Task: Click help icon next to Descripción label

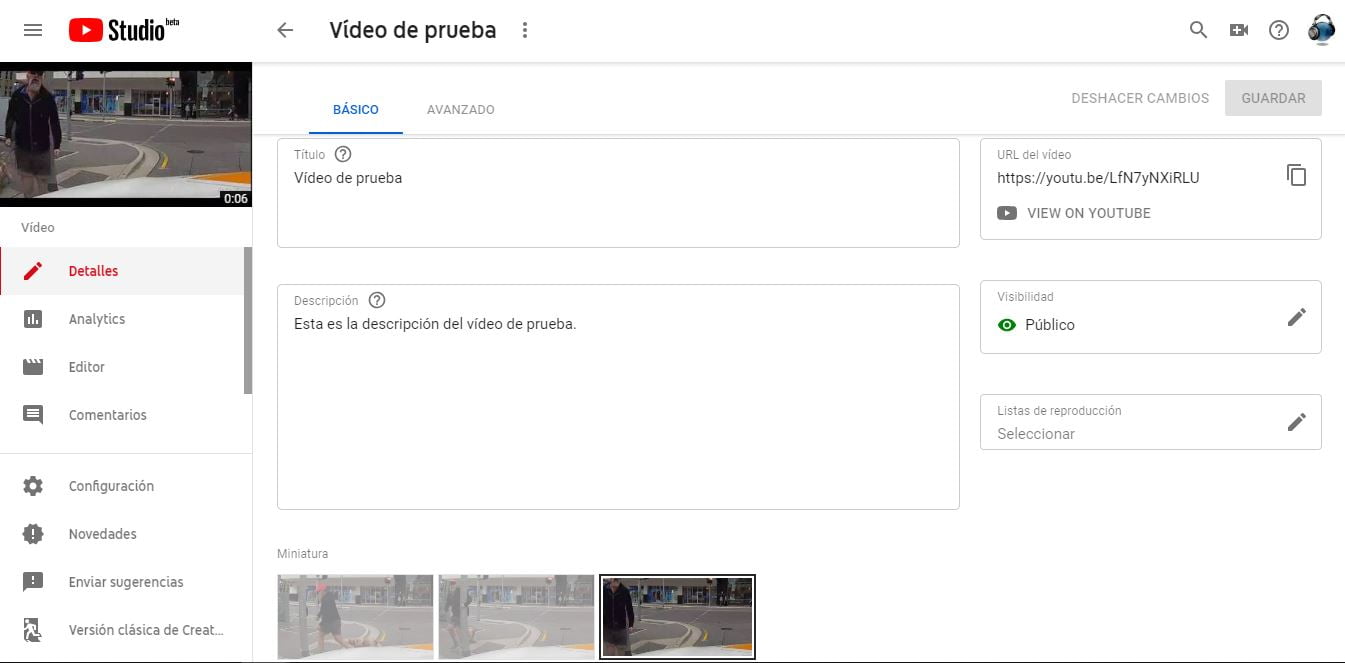Action: pos(376,300)
